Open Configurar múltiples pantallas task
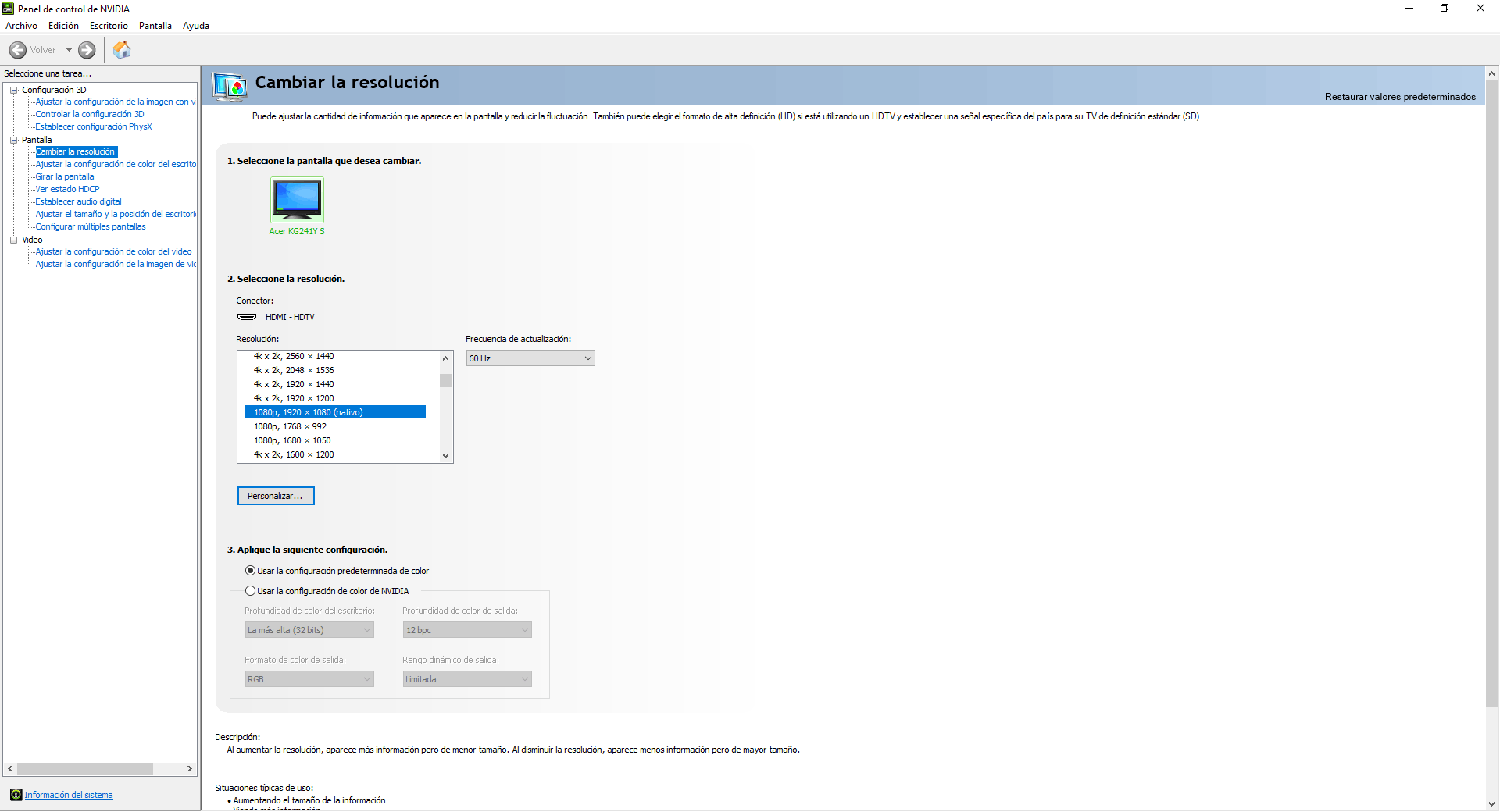 [91, 226]
